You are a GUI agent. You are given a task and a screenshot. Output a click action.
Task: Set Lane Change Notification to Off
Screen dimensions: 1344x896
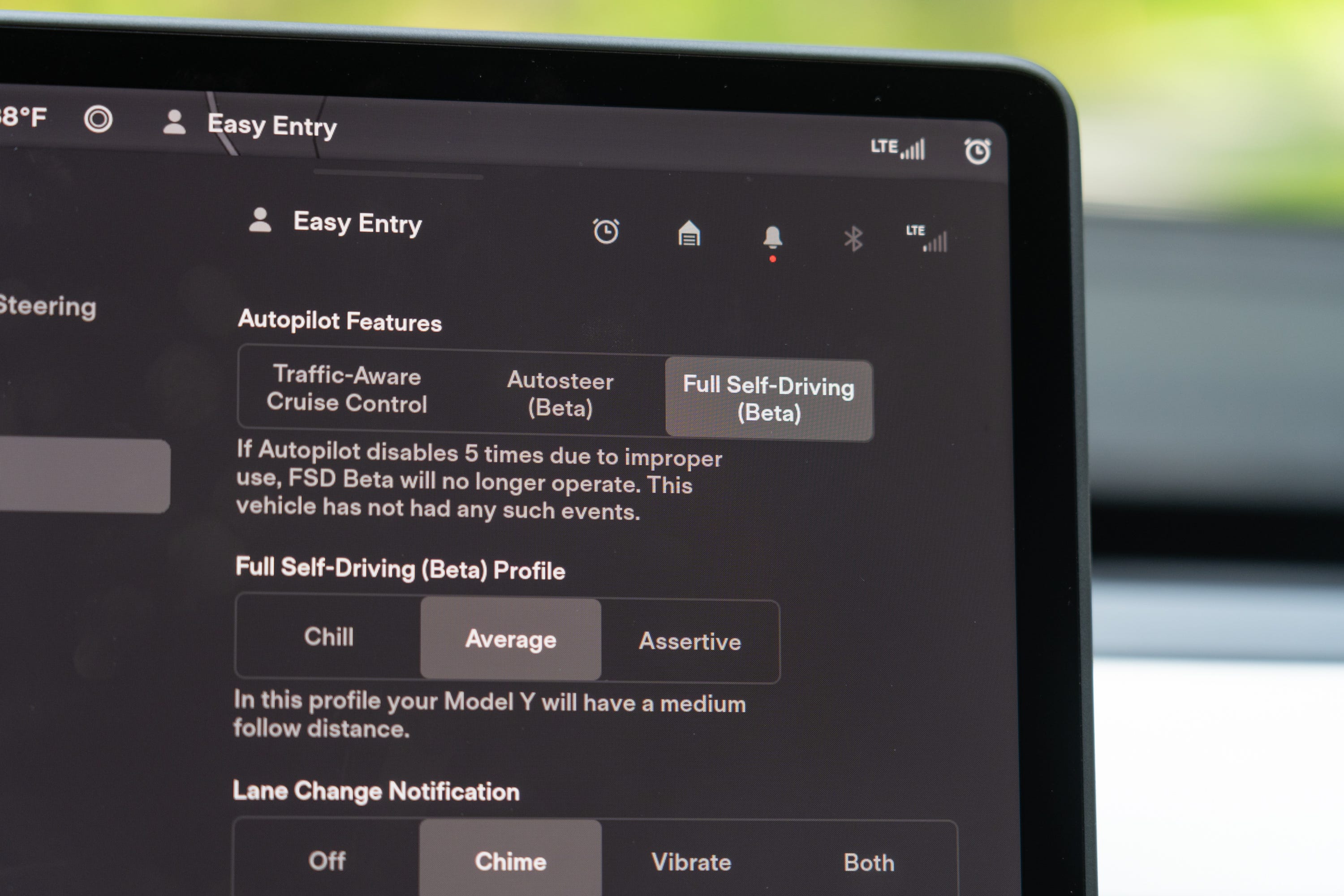point(318,857)
